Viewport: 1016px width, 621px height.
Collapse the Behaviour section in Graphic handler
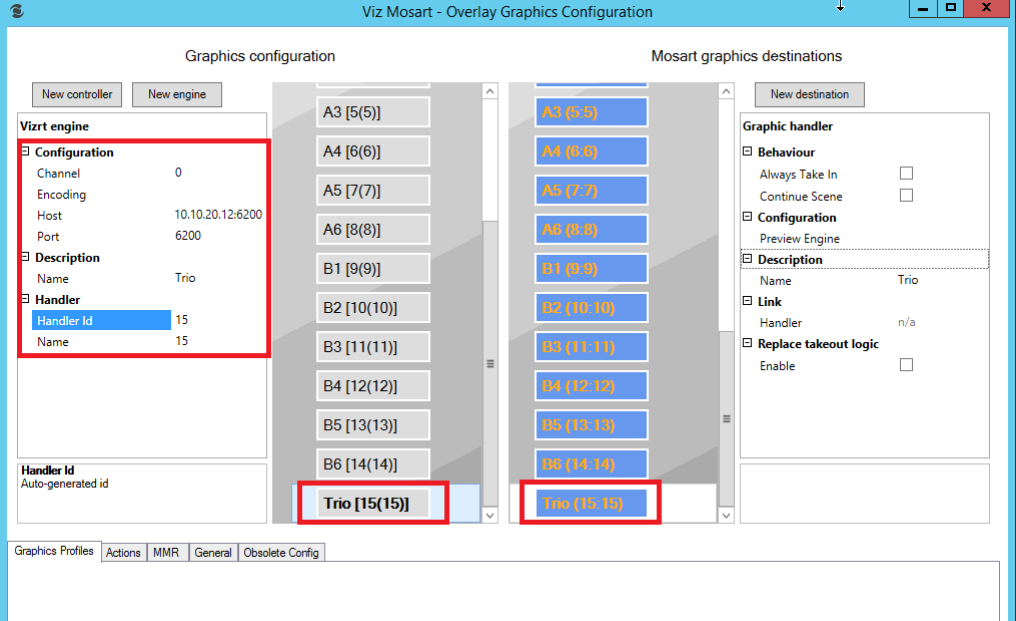747,152
